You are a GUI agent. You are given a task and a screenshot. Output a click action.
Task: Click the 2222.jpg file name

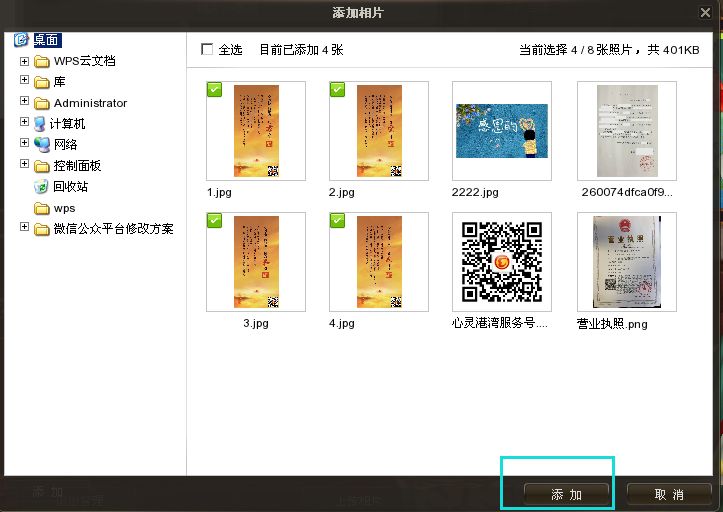(475, 192)
